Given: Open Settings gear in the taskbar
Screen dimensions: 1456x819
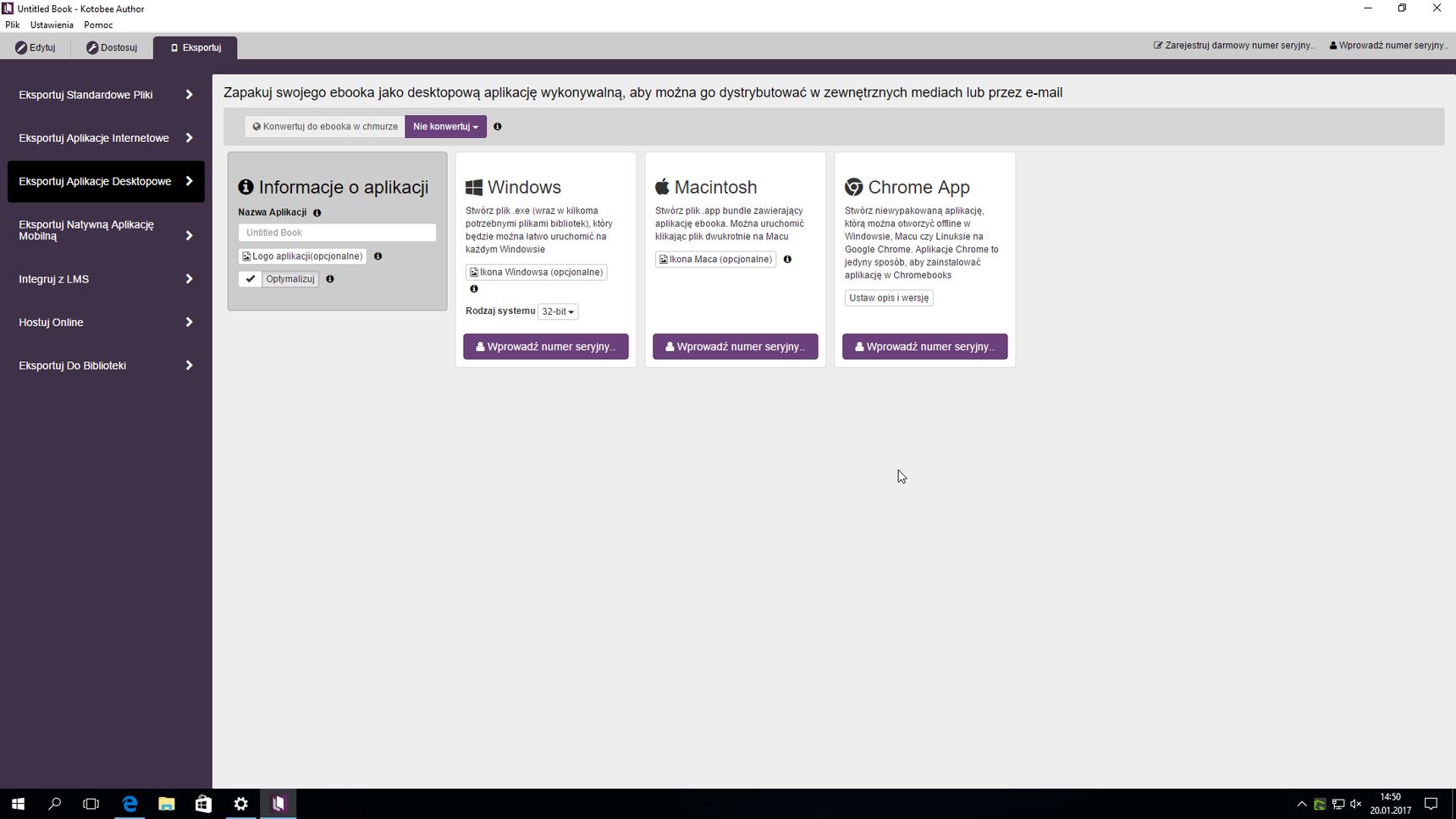Looking at the screenshot, I should click(x=241, y=804).
